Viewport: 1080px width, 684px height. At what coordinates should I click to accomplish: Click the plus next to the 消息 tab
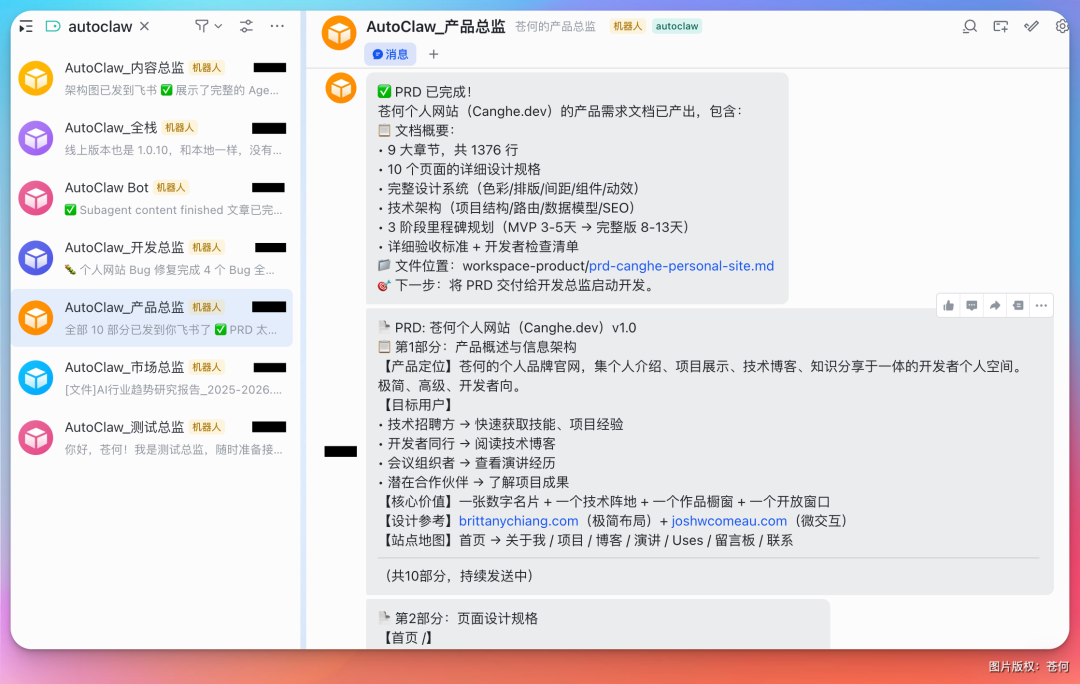tap(433, 54)
